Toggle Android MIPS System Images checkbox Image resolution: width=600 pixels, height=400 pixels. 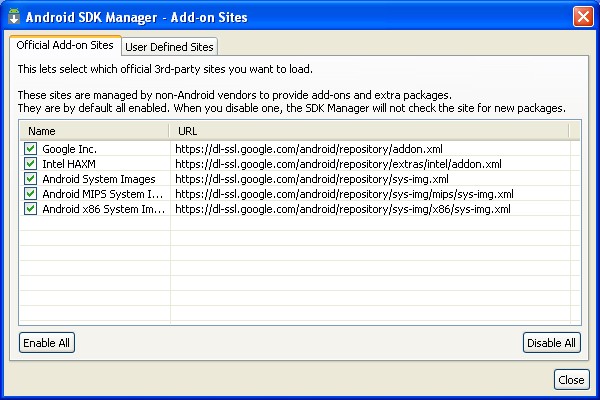[30, 194]
